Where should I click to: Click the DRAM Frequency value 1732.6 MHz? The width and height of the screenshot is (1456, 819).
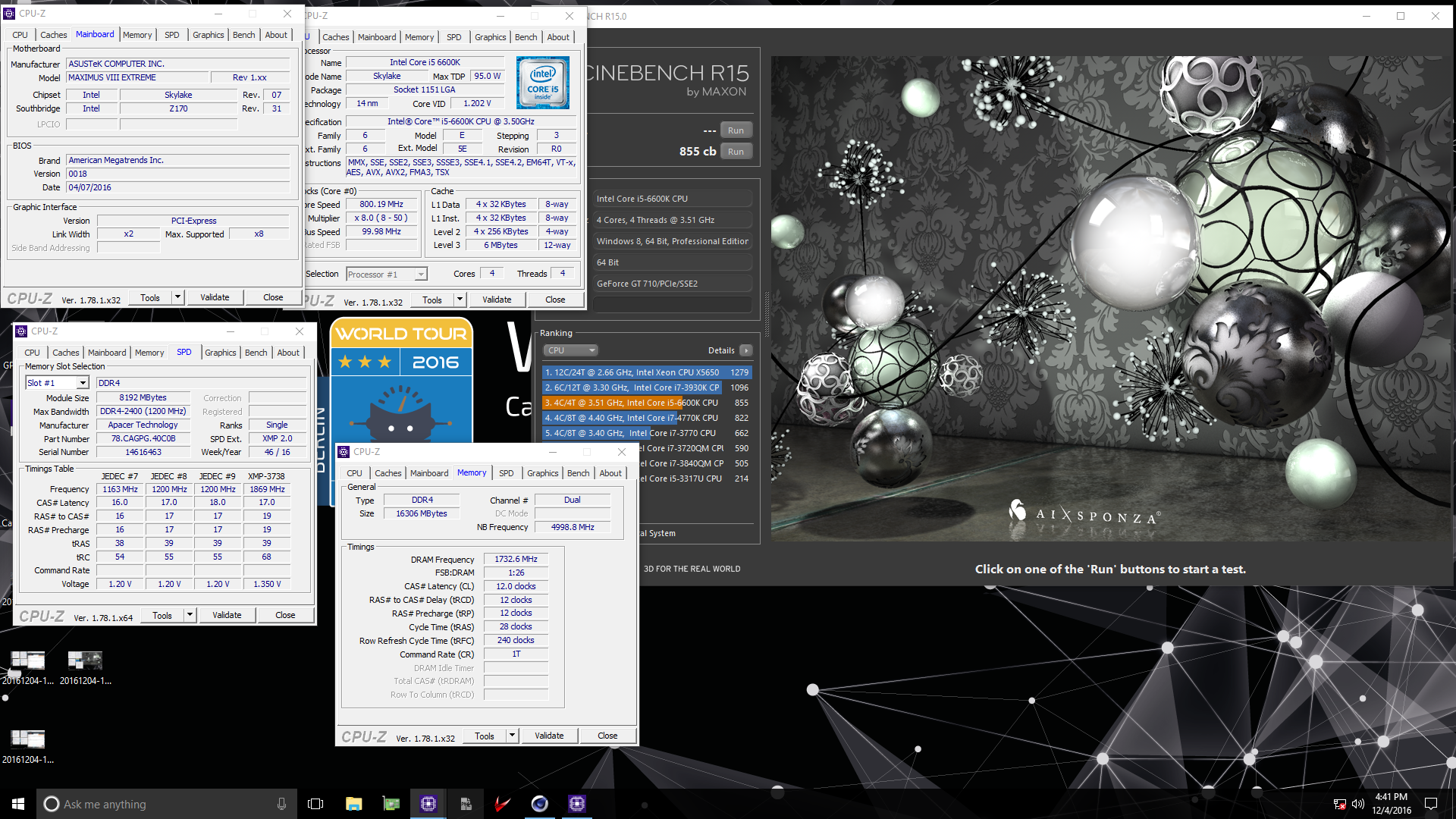click(516, 559)
